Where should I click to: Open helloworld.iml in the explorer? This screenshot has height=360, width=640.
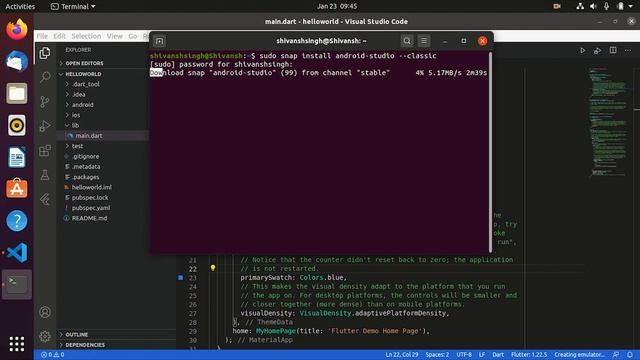(x=91, y=187)
